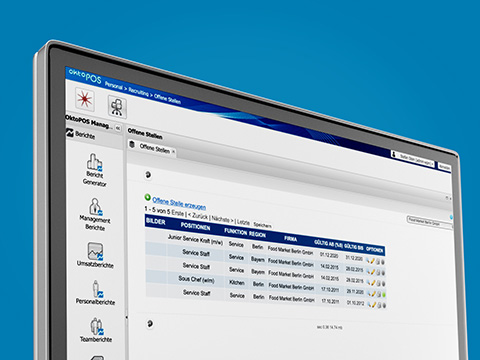This screenshot has width=480, height=360.
Task: View details of Service Staff Berlin row
Action: (x=369, y=304)
